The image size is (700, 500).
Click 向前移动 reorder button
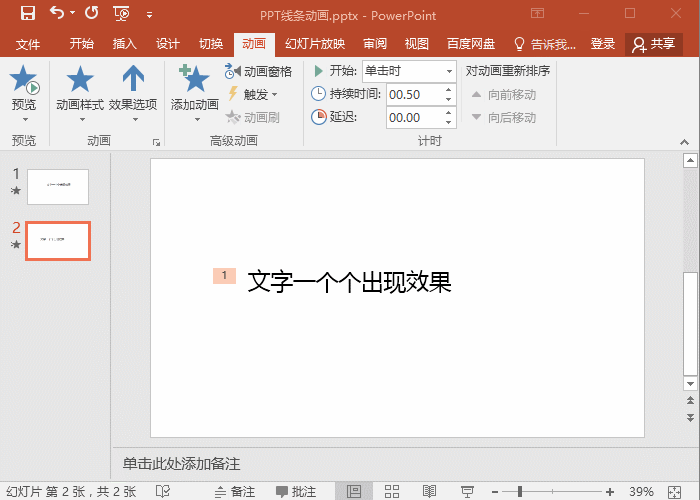tap(504, 95)
